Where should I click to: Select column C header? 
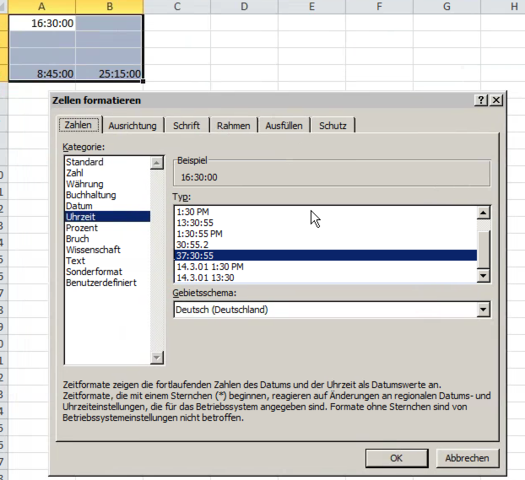pos(177,6)
